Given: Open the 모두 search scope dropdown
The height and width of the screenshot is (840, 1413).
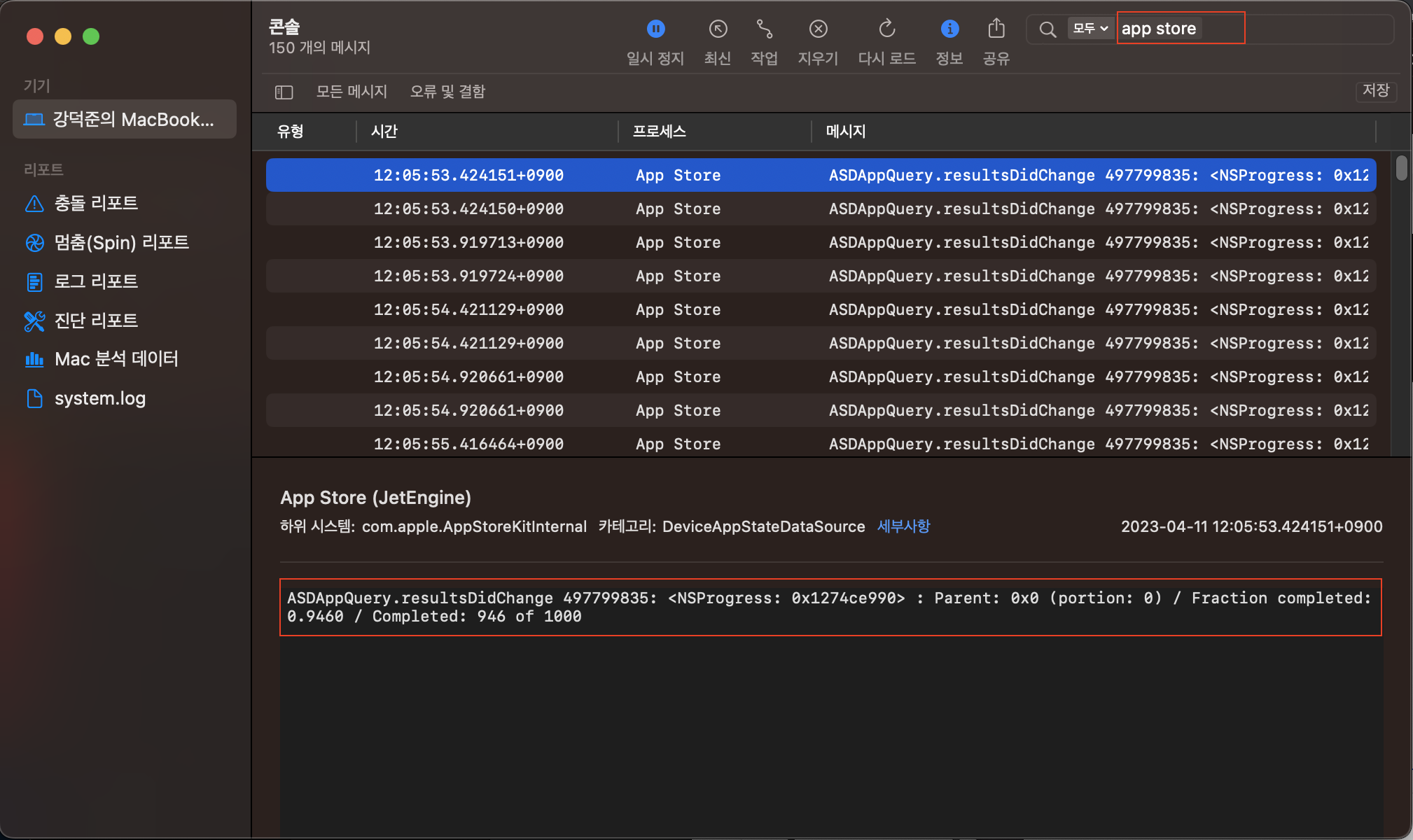Looking at the screenshot, I should coord(1090,29).
